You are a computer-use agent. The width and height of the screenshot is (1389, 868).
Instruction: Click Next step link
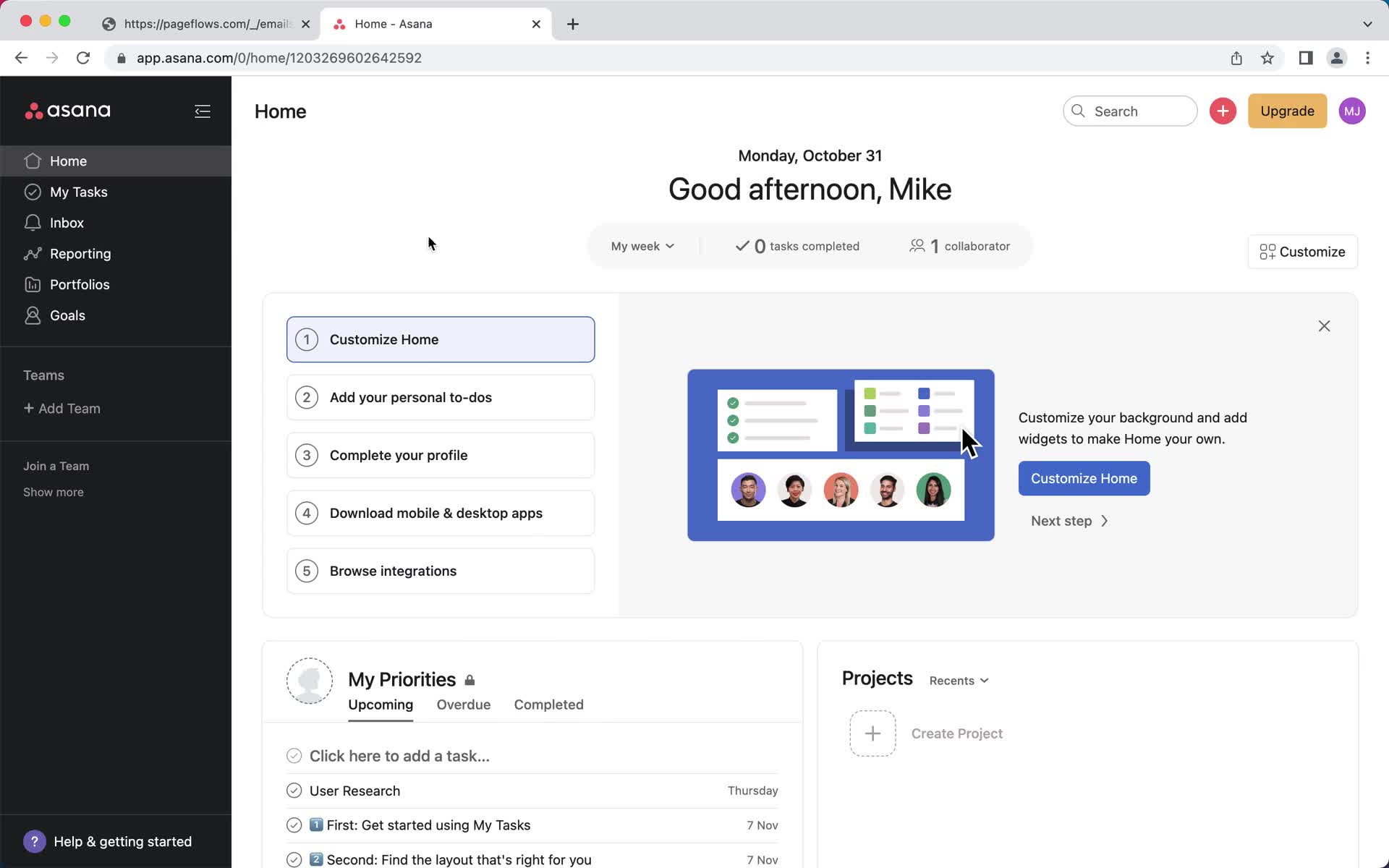coord(1069,521)
